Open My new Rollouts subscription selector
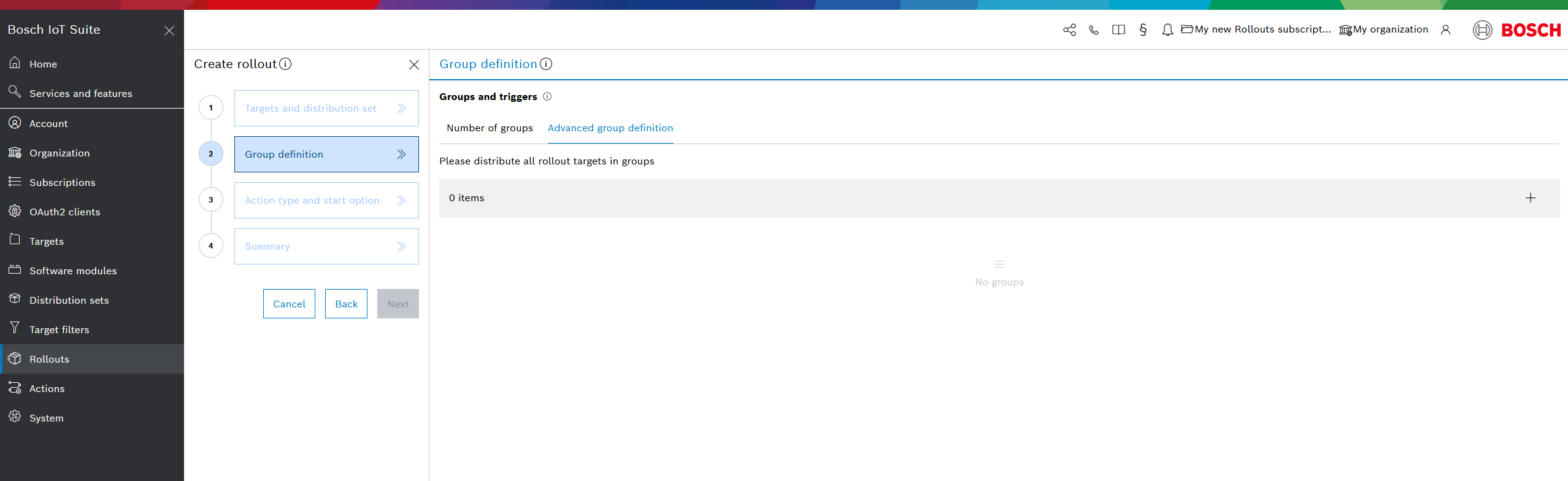Screen dimensions: 1568x481 tap(1256, 29)
